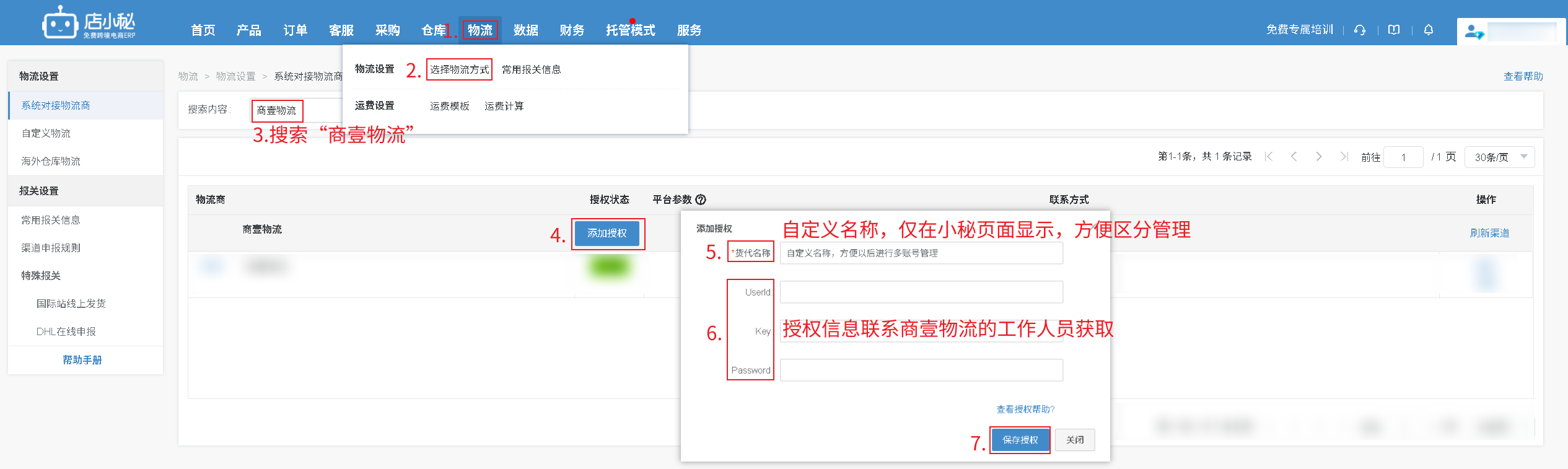1568x469 pixels.
Task: Open the 帮助手册 link in sidebar
Action: (82, 360)
